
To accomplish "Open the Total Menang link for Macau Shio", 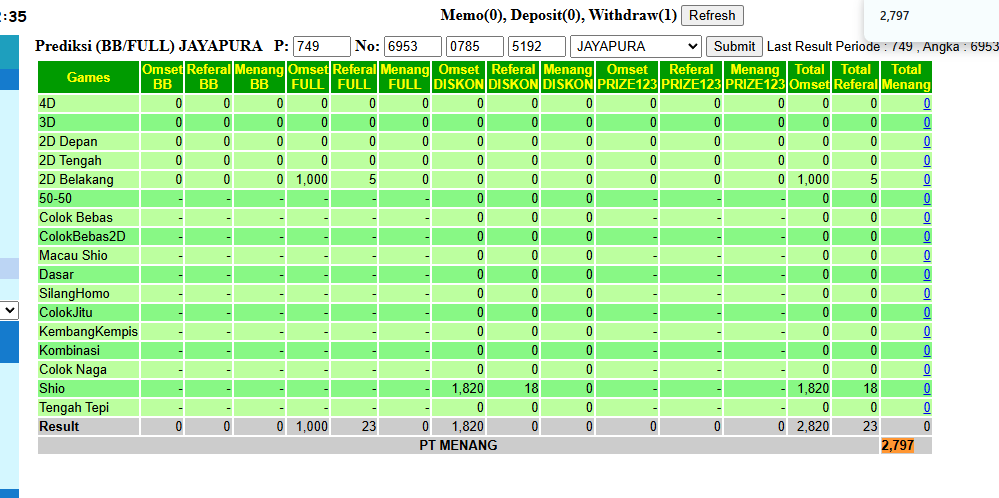I will pos(926,256).
